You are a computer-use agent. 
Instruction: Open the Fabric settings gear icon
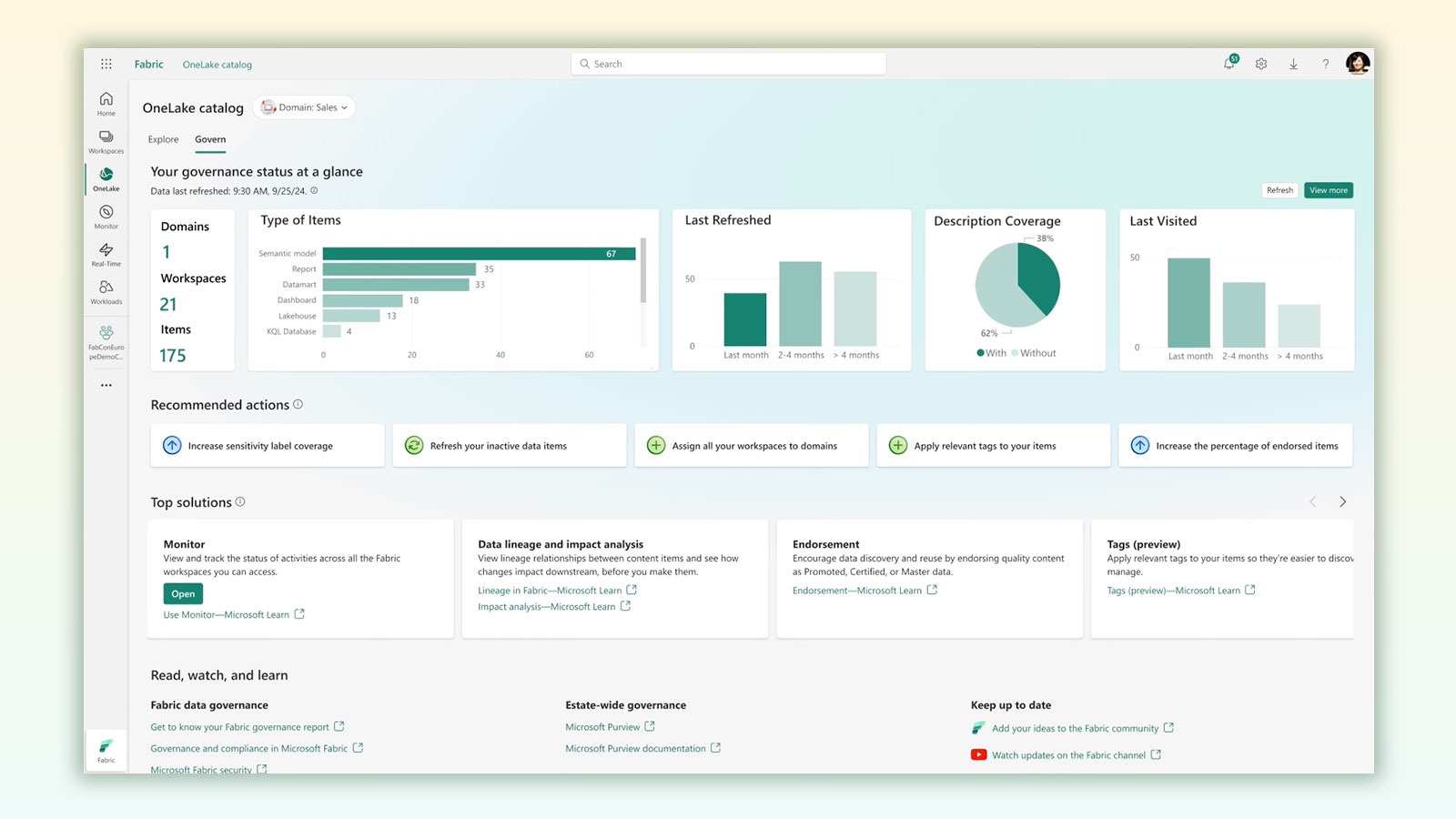click(1261, 64)
